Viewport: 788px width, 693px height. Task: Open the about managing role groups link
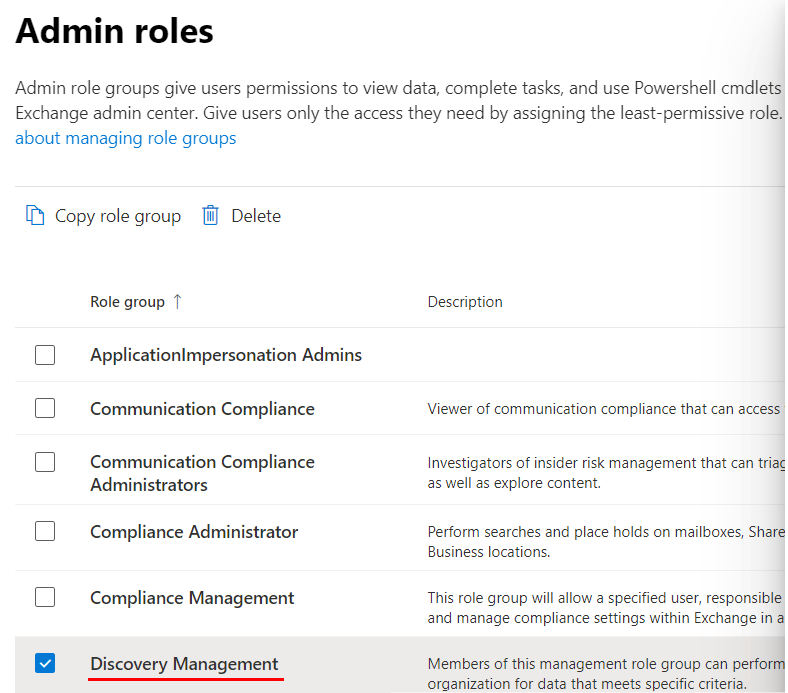coord(126,138)
